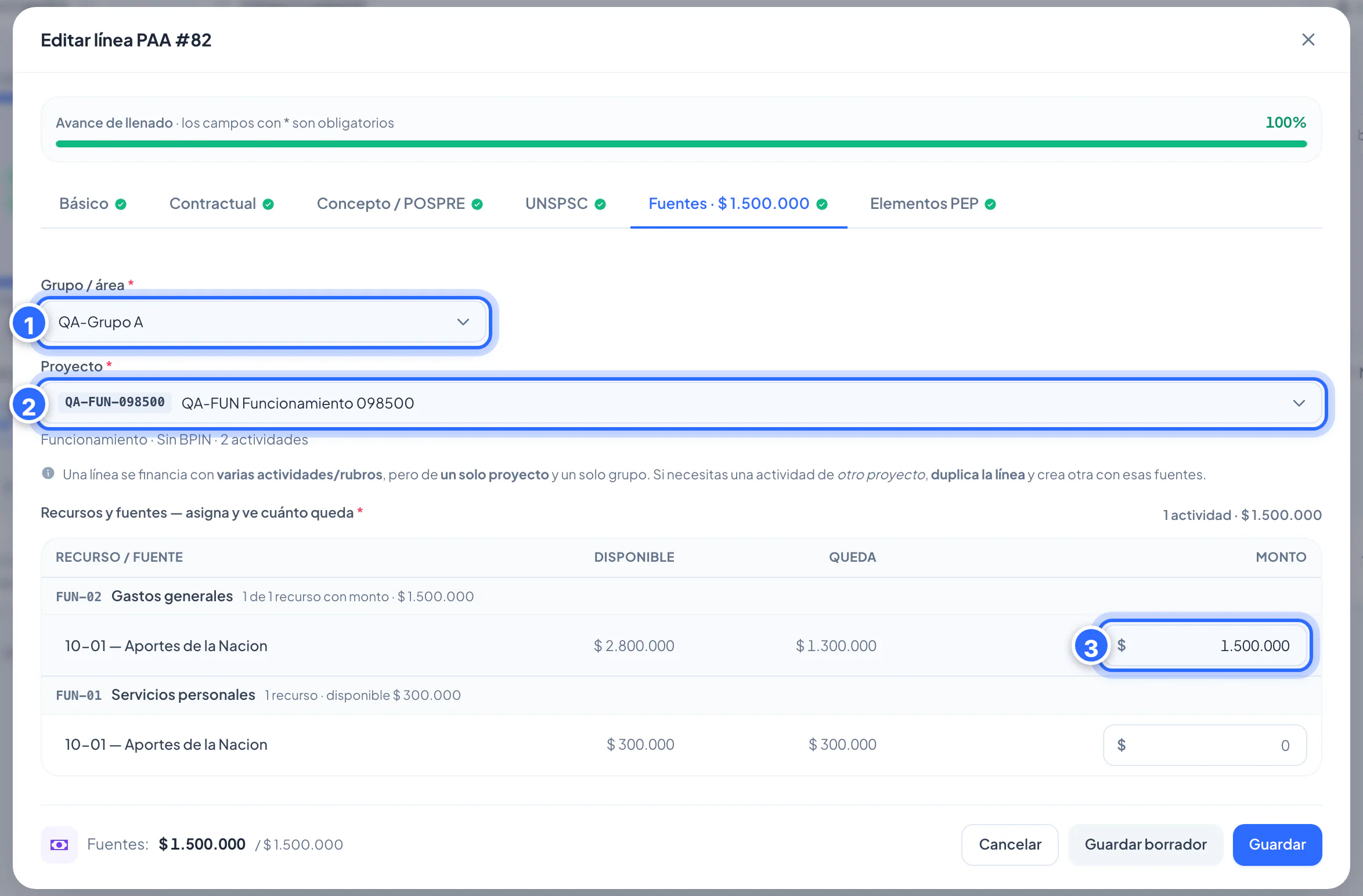Click the DISPONIBLE column header
Image resolution: width=1363 pixels, height=896 pixels.
[634, 557]
